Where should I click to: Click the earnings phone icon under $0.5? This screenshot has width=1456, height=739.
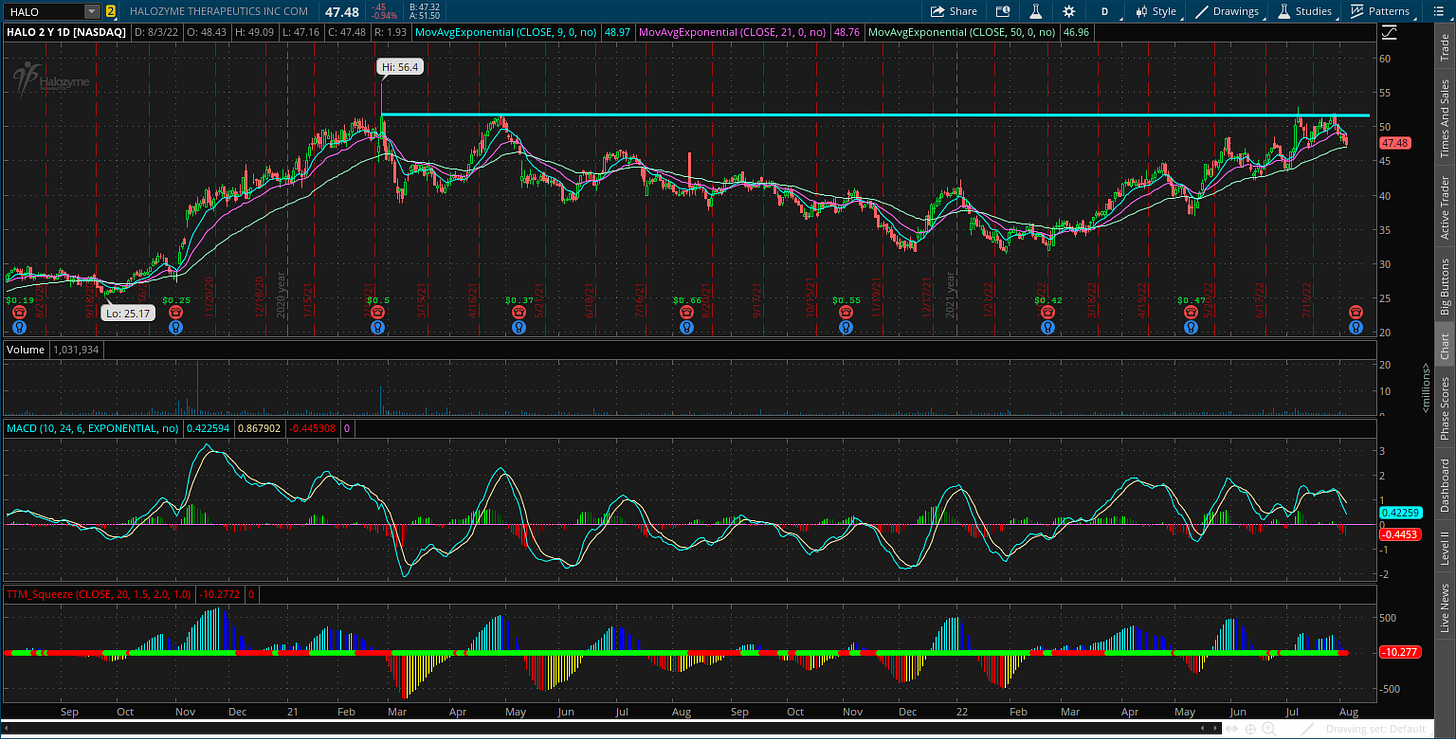click(x=378, y=313)
